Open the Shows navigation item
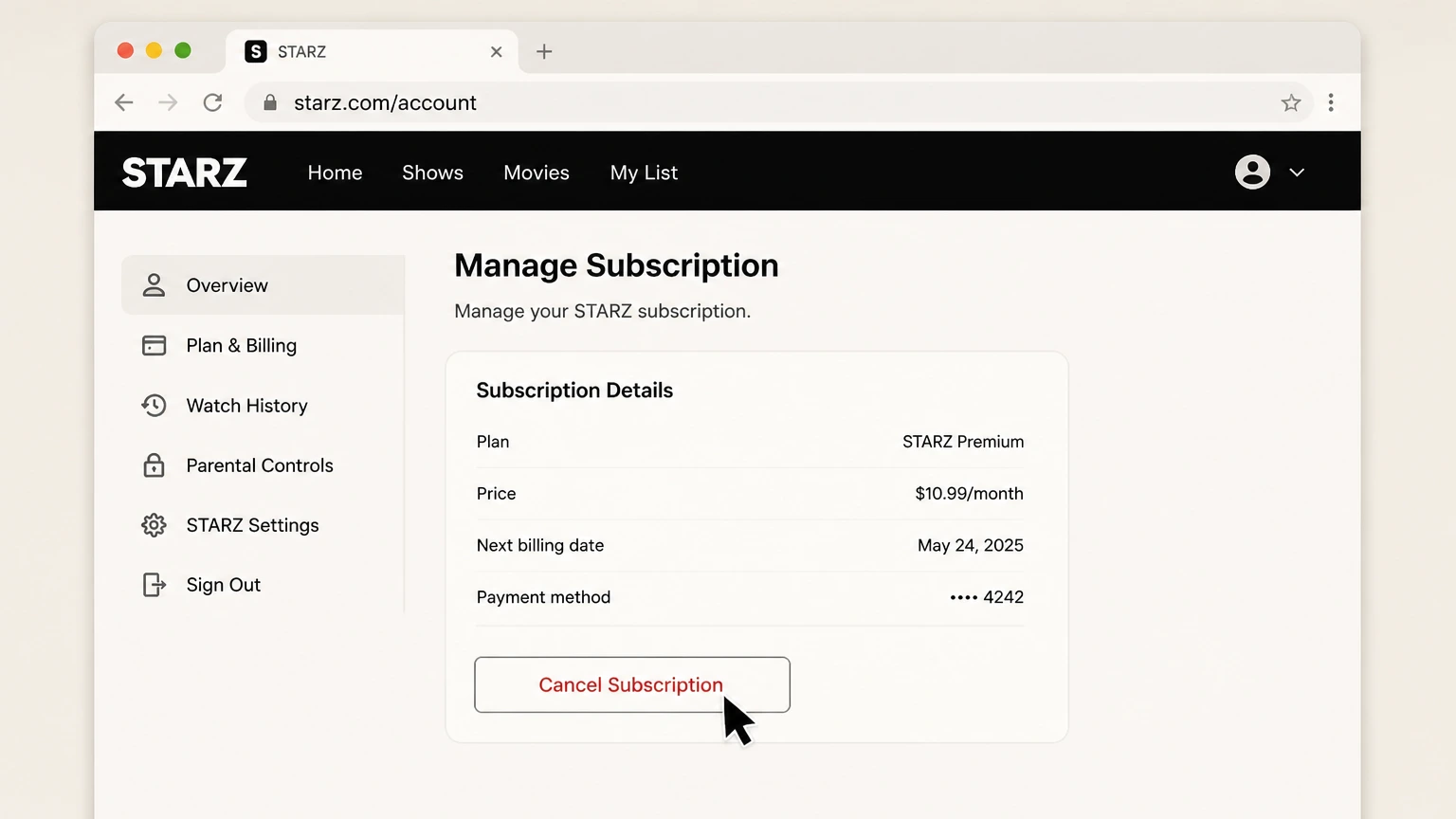 point(432,173)
